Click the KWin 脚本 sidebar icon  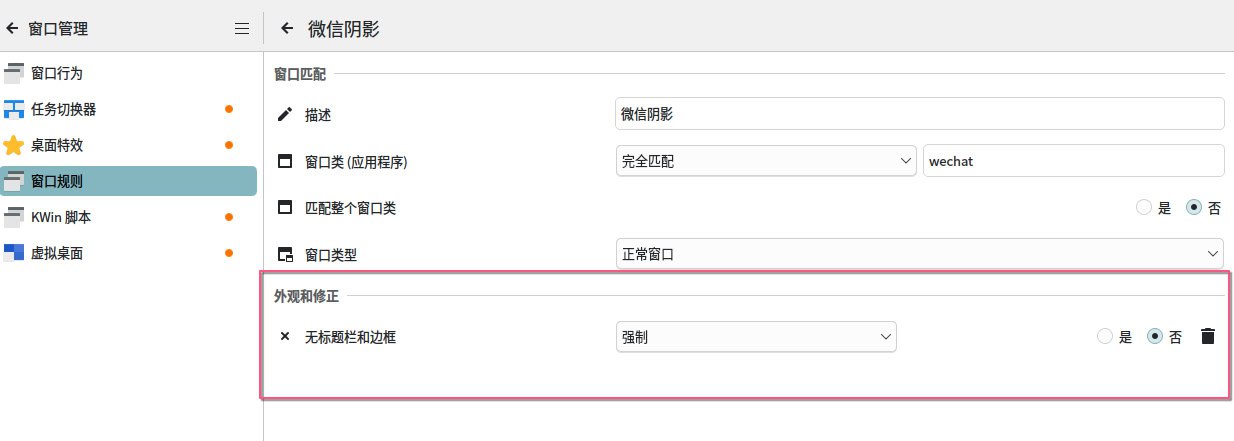pyautogui.click(x=14, y=217)
